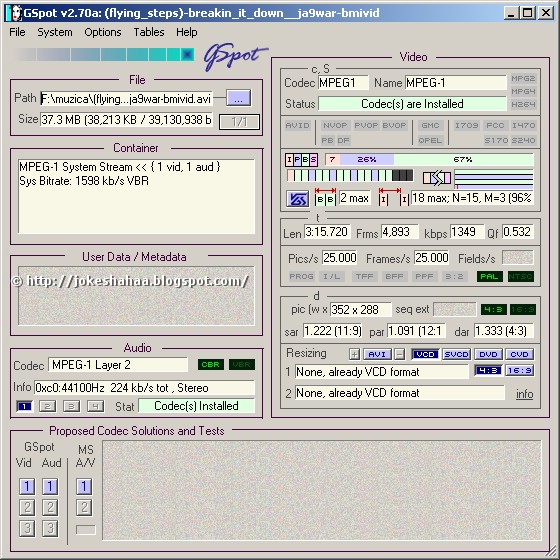560x560 pixels.
Task: Click the PAL indicator
Action: point(489,276)
